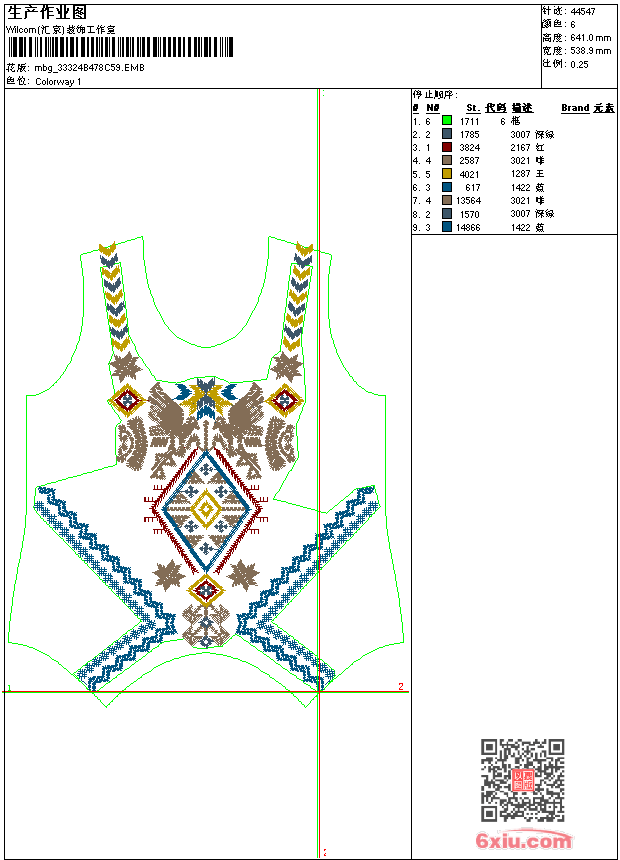Image resolution: width=620 pixels, height=860 pixels.
Task: Click the Wilcom studio name line
Action: coord(61,30)
